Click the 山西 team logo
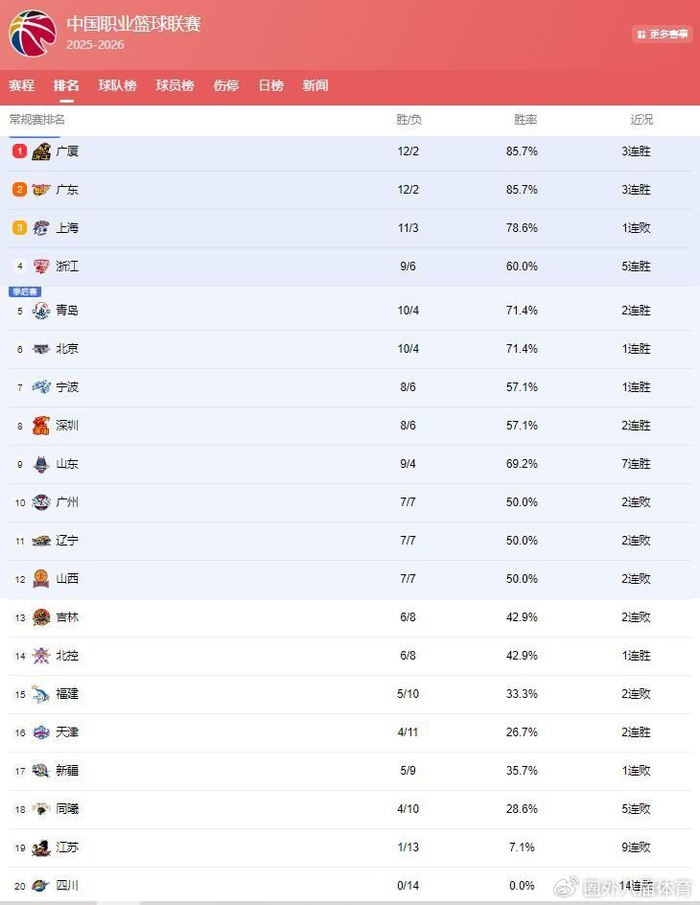 (x=41, y=579)
